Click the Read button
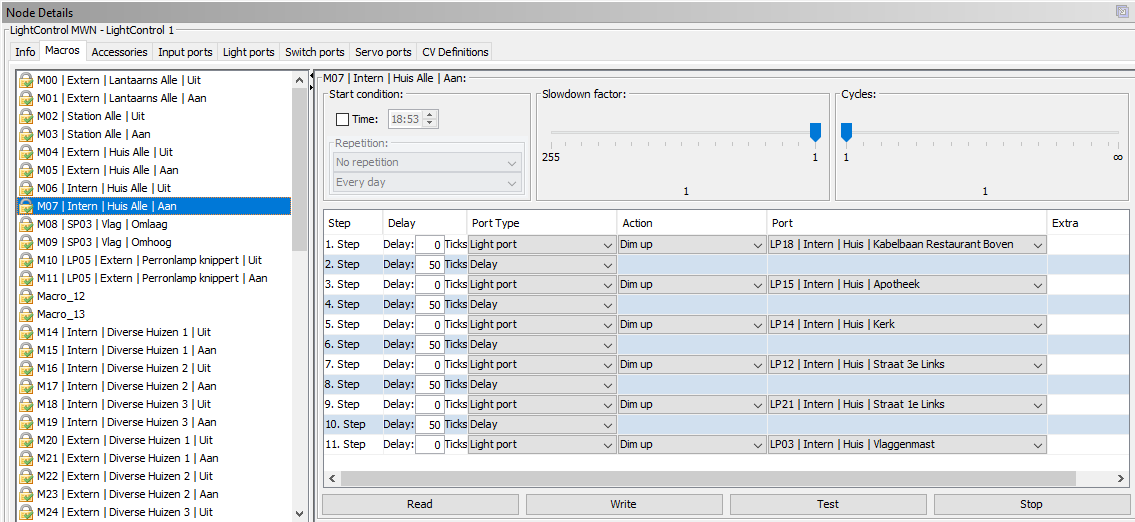Viewport: 1135px width, 522px height. coord(420,504)
